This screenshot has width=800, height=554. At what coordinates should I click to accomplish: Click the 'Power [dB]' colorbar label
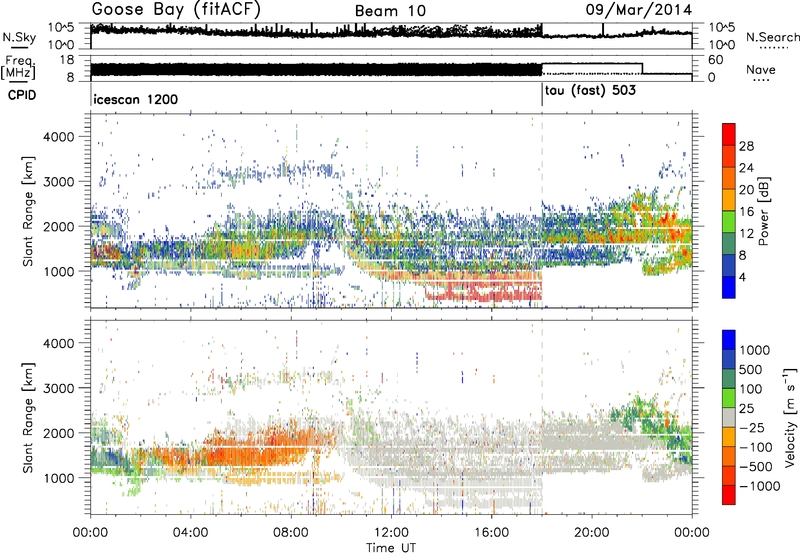[x=763, y=211]
